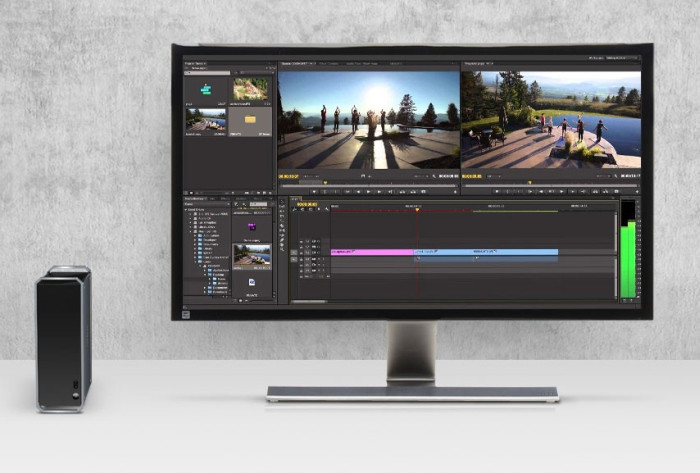The width and height of the screenshot is (700, 473).
Task: Toggle track output eye for V3
Action: 318,242
